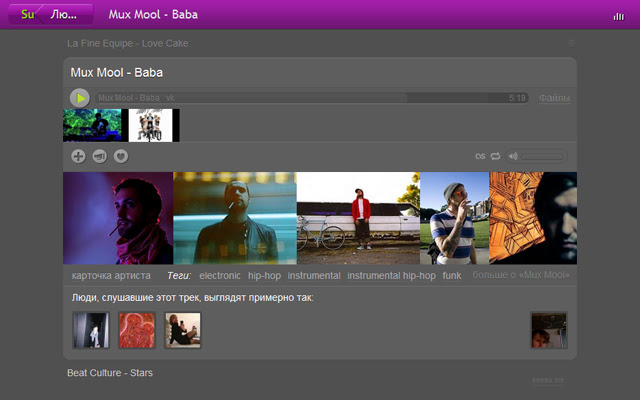Select the electronic tag
The image size is (640, 400).
click(x=220, y=276)
